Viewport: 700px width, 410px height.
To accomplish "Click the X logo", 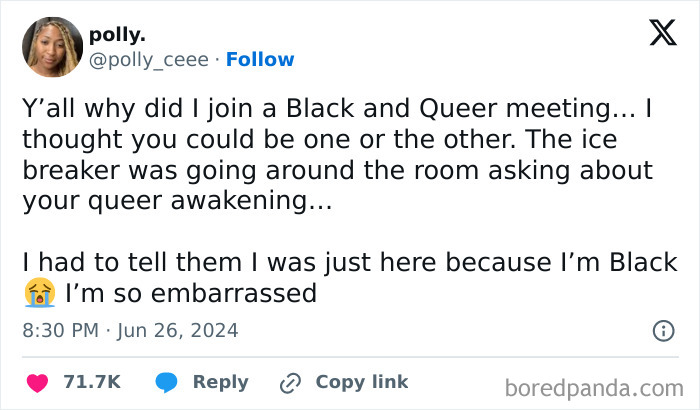I will (663, 35).
